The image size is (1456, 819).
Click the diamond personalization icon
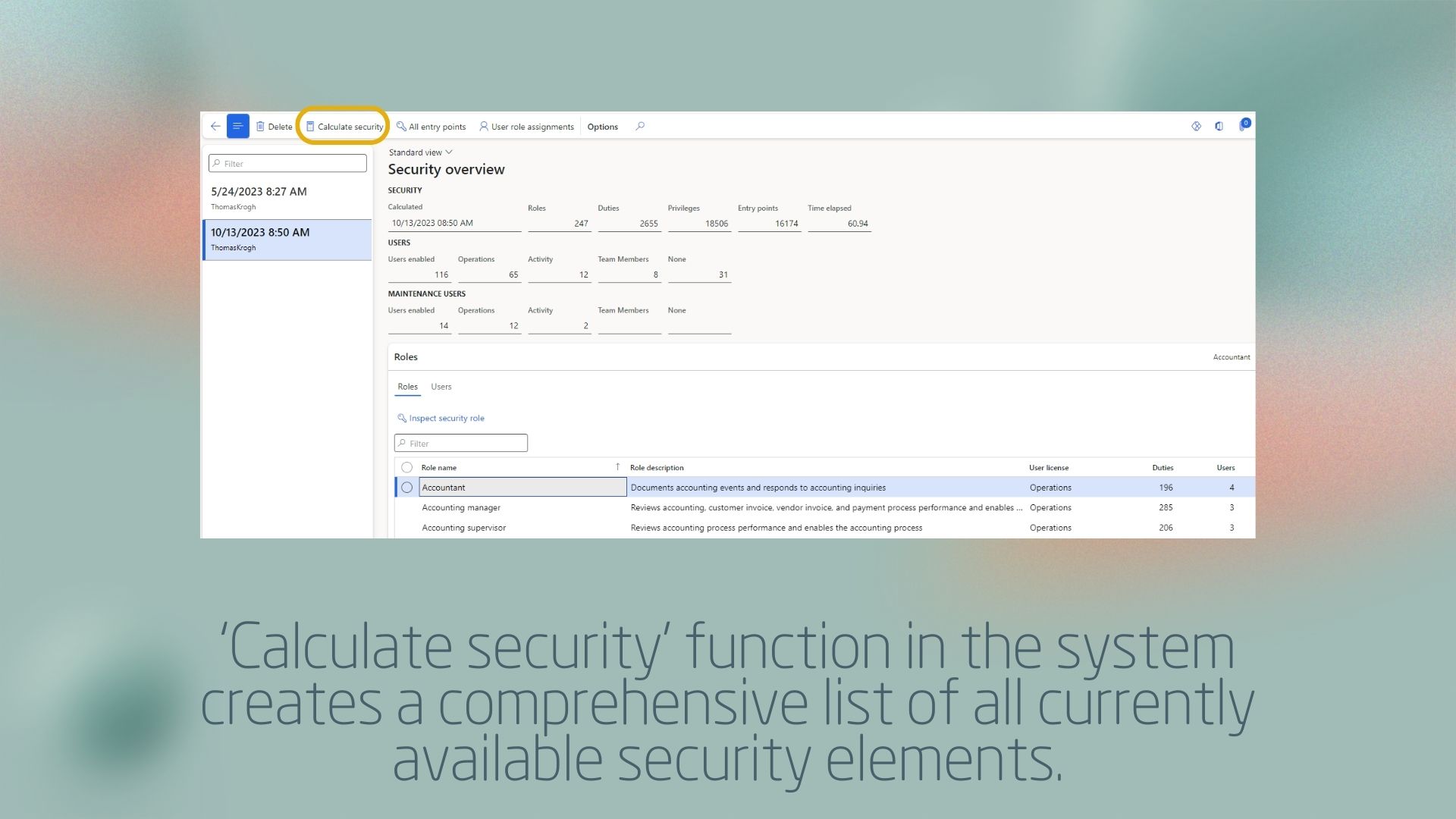(x=1196, y=127)
